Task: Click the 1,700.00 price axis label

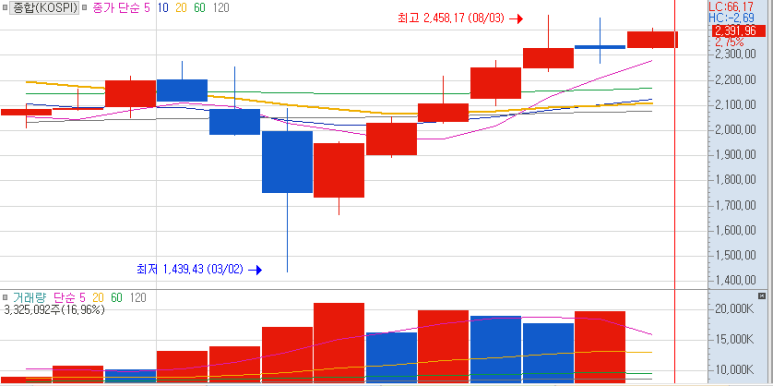Action: 736,205
